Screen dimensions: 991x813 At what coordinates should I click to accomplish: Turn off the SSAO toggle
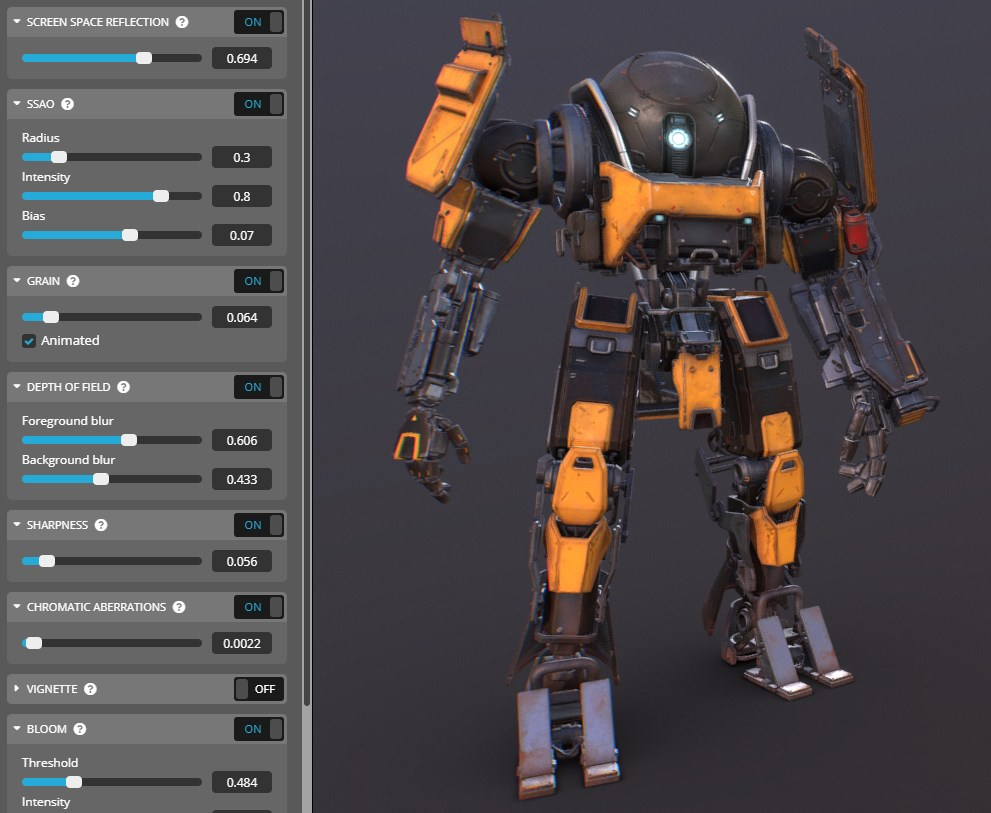(x=259, y=104)
